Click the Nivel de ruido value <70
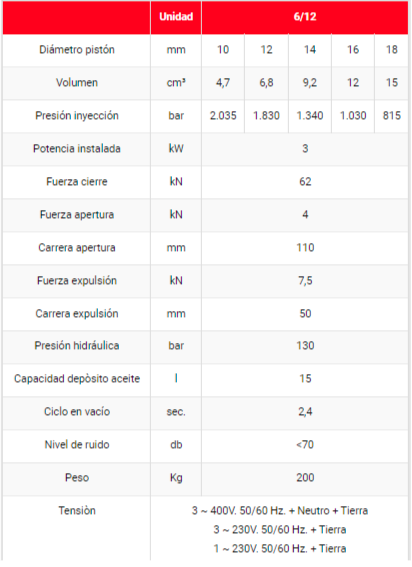 click(x=305, y=444)
